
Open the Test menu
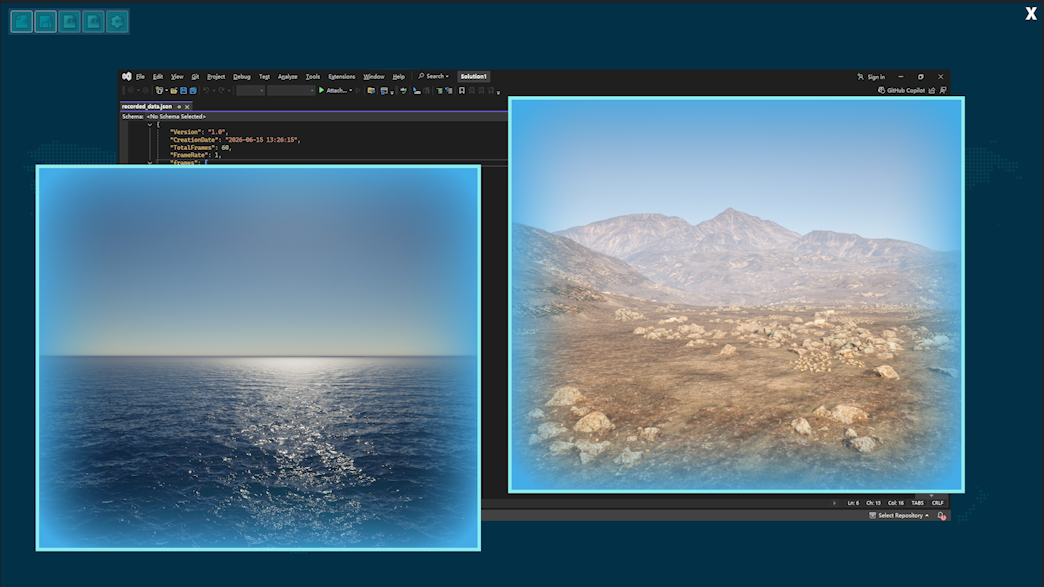264,77
